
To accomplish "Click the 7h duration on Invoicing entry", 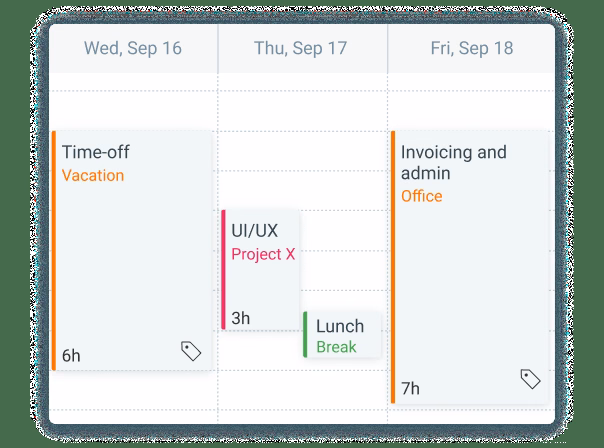I will tap(410, 388).
